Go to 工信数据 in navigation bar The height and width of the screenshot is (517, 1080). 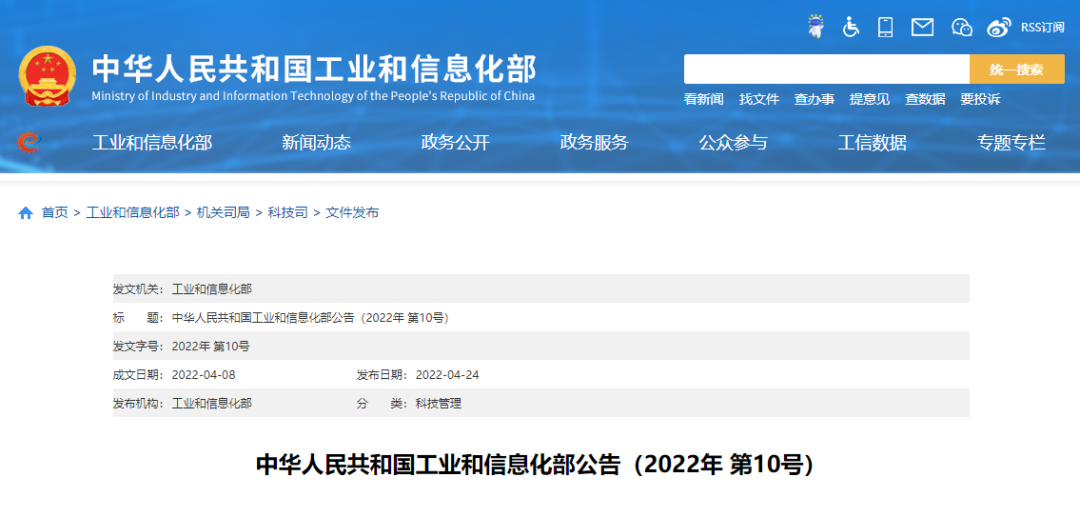coord(872,142)
